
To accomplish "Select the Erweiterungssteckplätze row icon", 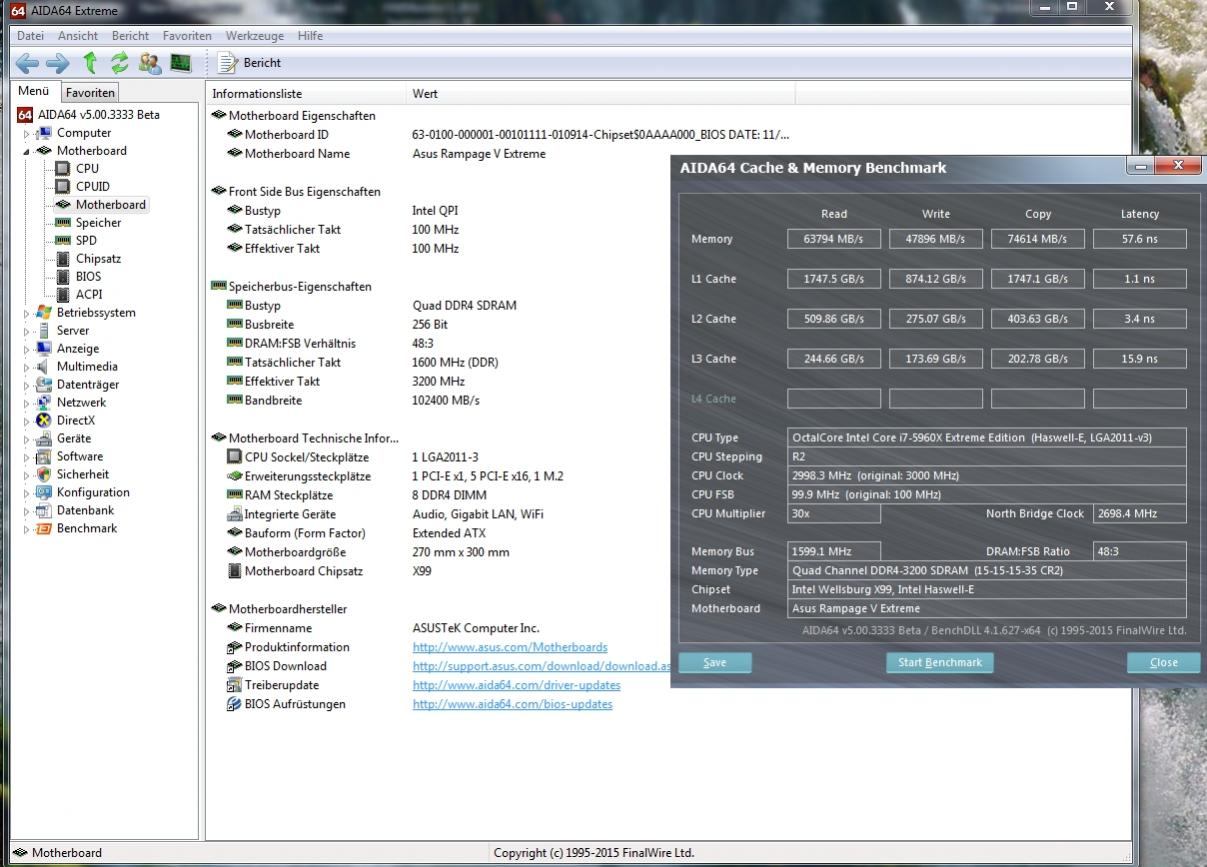I will [x=235, y=476].
